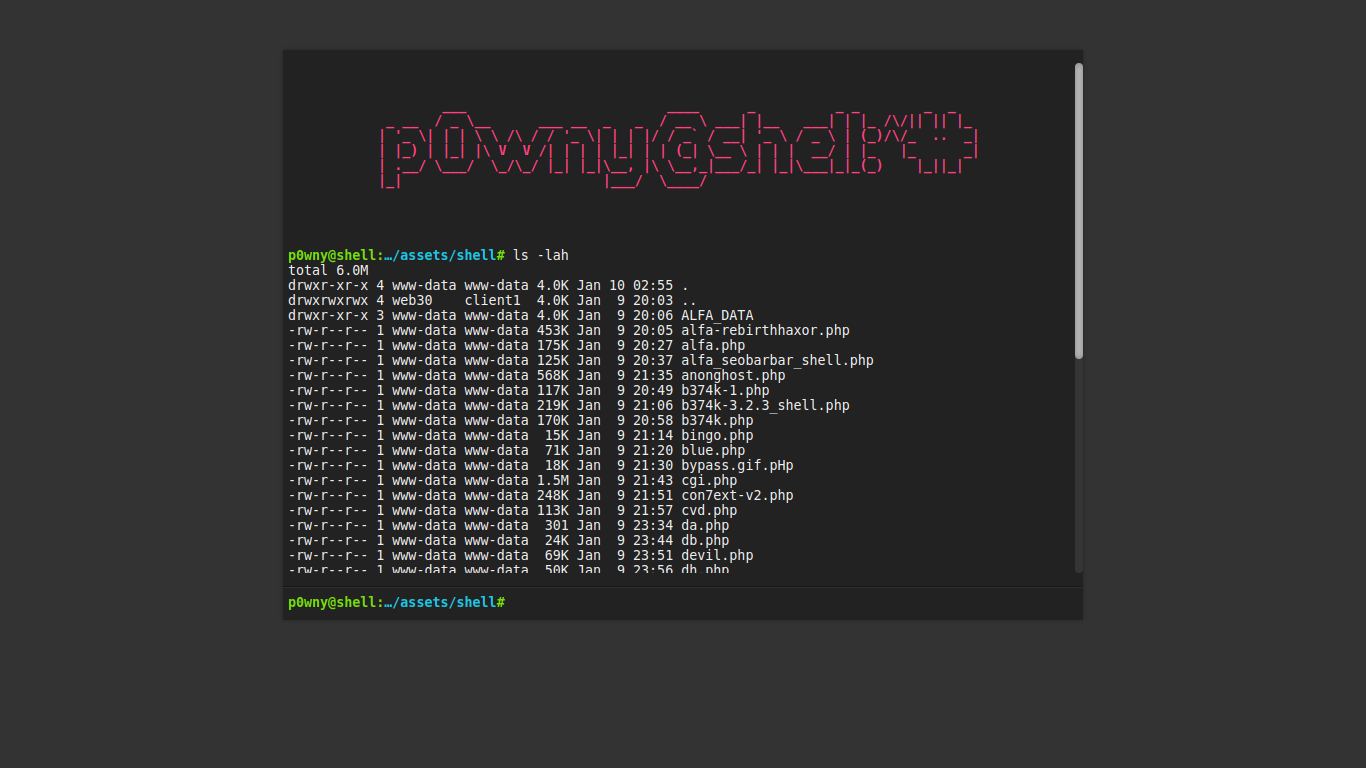
Task: Select the cvd.php file name
Action: pyautogui.click(x=709, y=510)
